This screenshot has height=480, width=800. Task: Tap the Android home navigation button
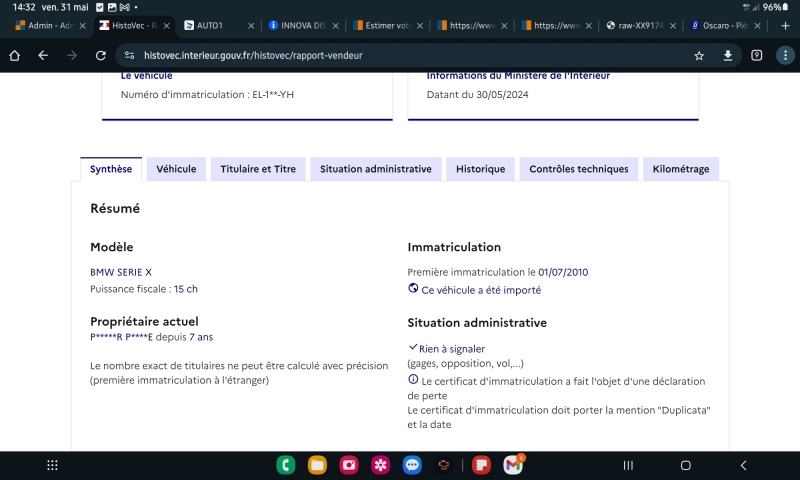pyautogui.click(x=686, y=465)
